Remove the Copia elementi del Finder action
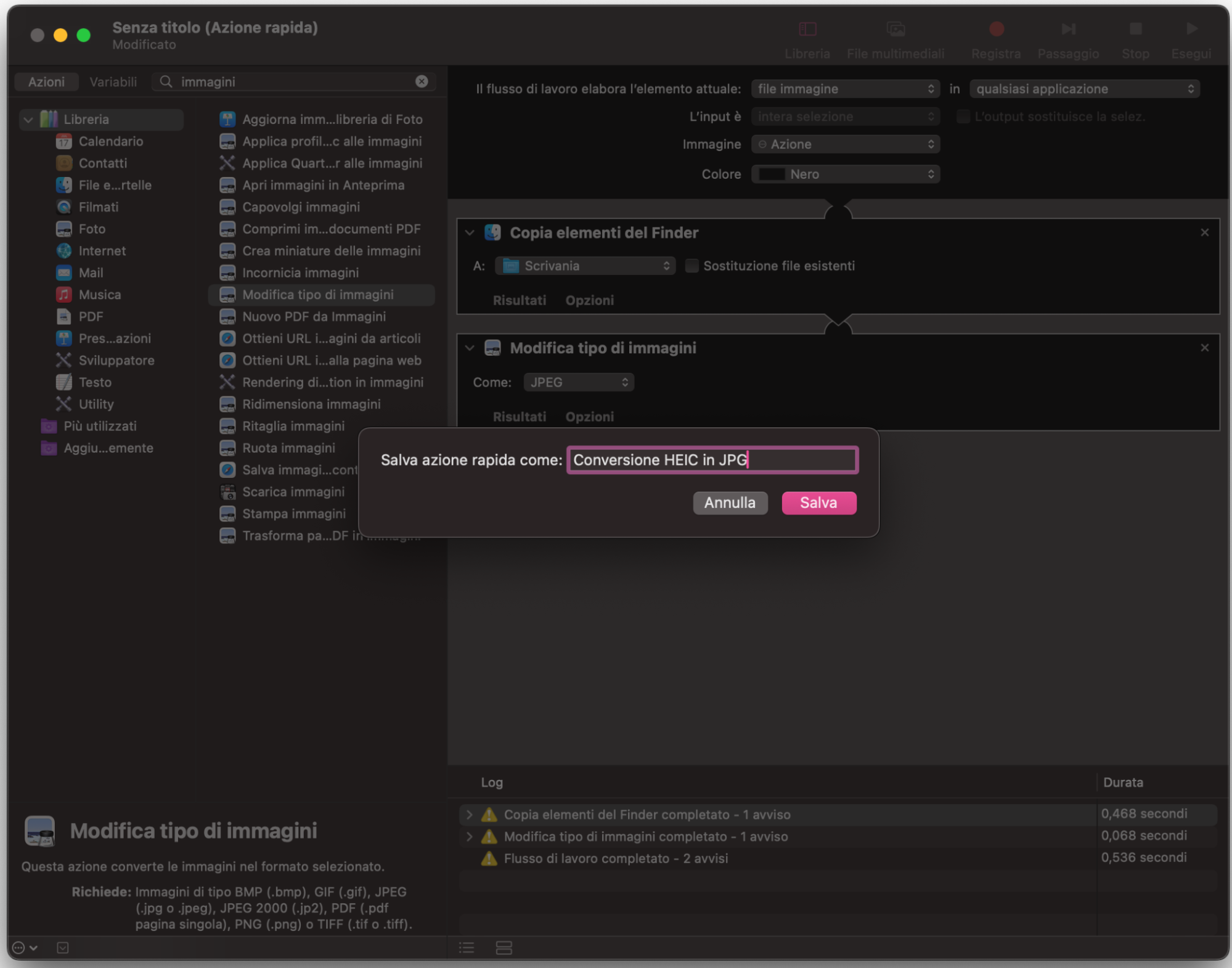This screenshot has width=1232, height=968. 1205,232
